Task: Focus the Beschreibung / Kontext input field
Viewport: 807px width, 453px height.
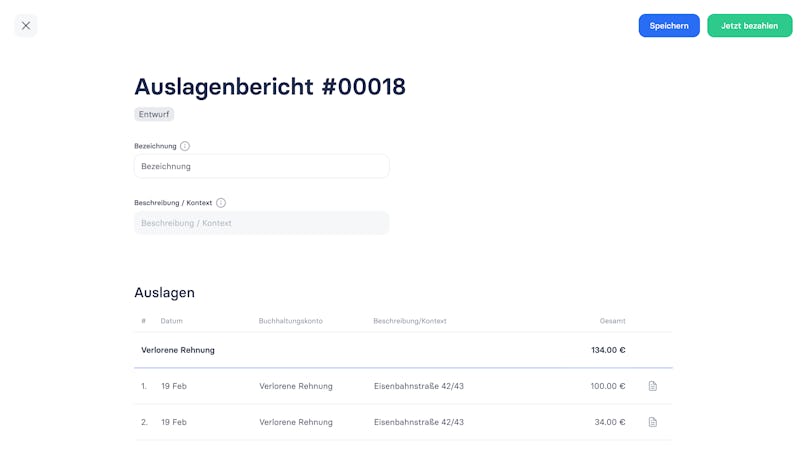Action: click(x=261, y=223)
